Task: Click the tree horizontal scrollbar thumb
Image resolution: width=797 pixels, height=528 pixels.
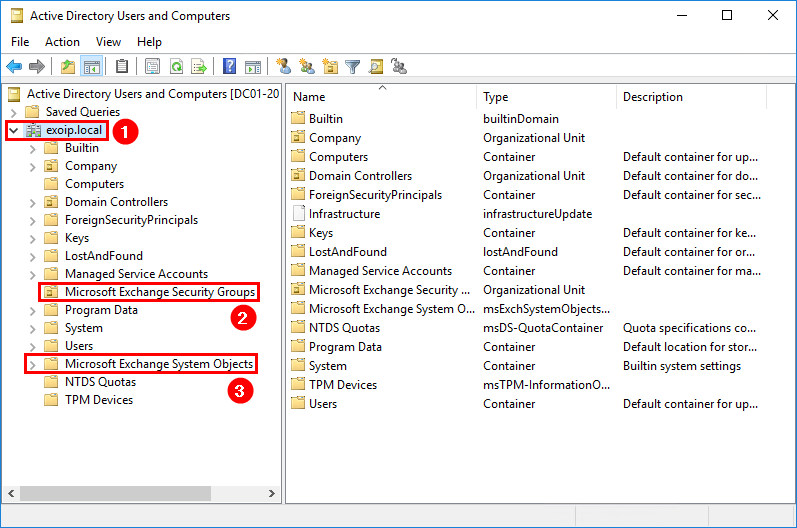Action: coord(115,493)
